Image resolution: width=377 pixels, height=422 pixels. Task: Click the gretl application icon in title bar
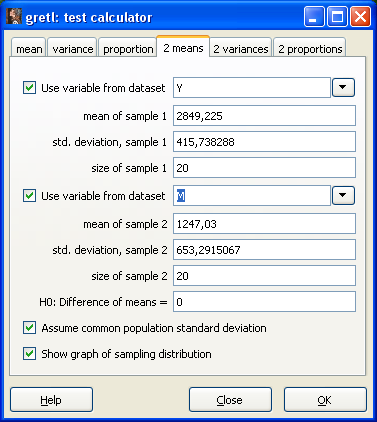click(x=14, y=17)
